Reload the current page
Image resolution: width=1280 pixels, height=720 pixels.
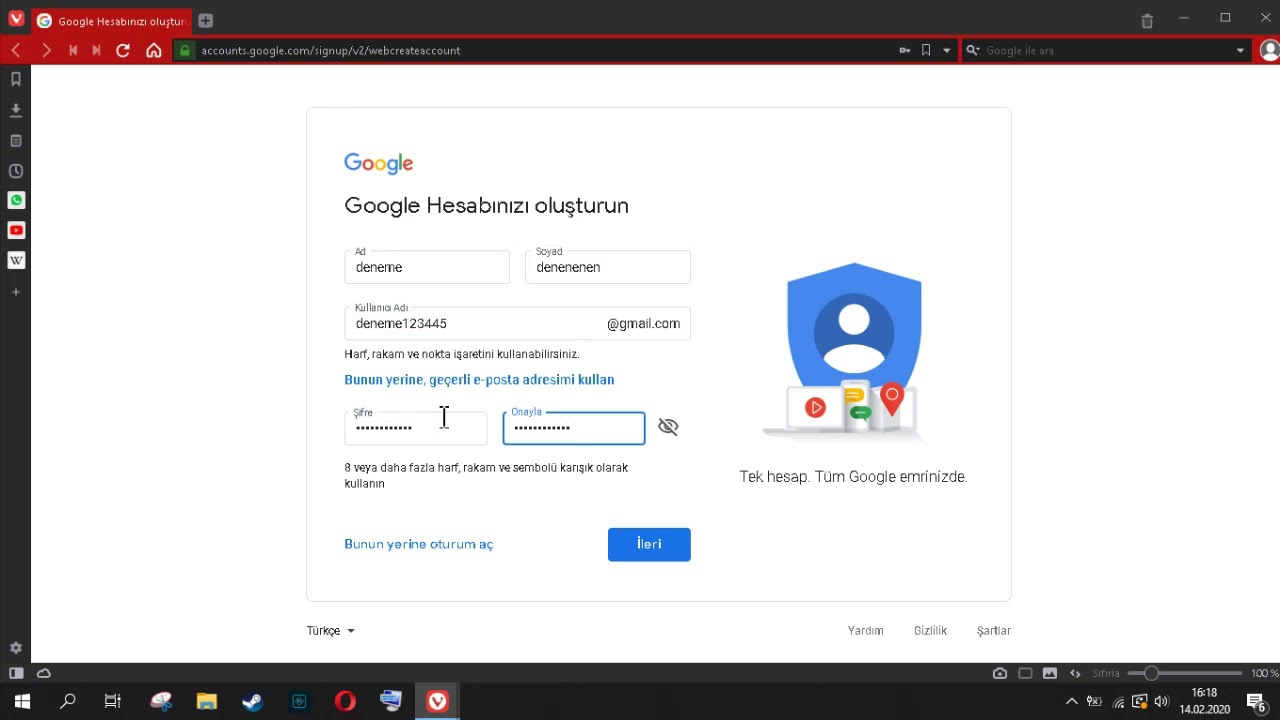(x=123, y=50)
